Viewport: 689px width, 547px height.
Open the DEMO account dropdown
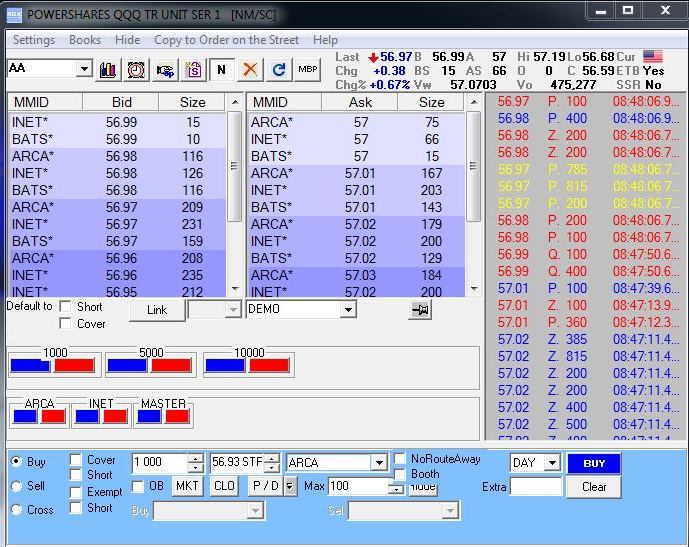point(348,309)
